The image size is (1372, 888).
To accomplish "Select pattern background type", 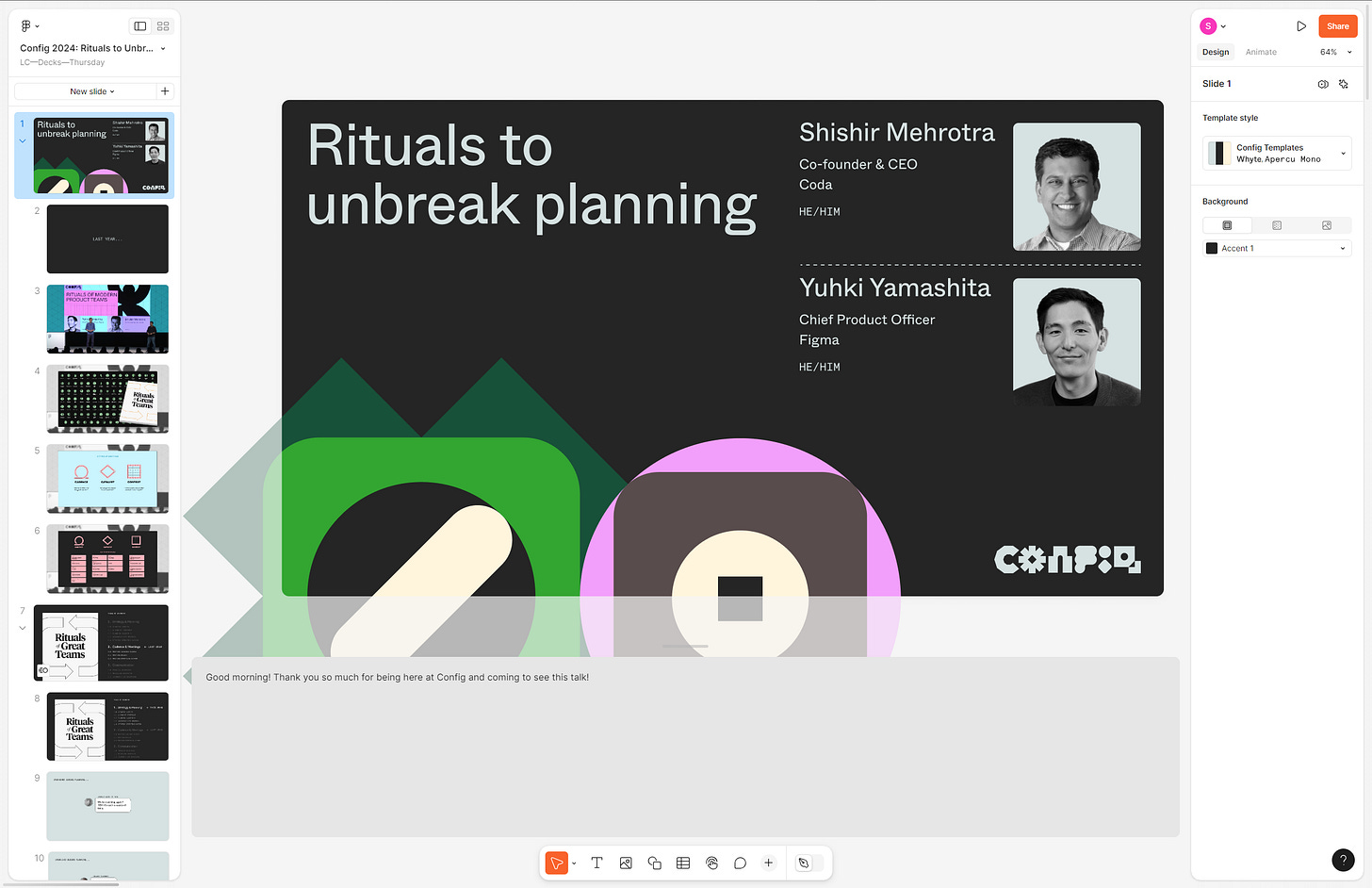I will [x=1277, y=225].
